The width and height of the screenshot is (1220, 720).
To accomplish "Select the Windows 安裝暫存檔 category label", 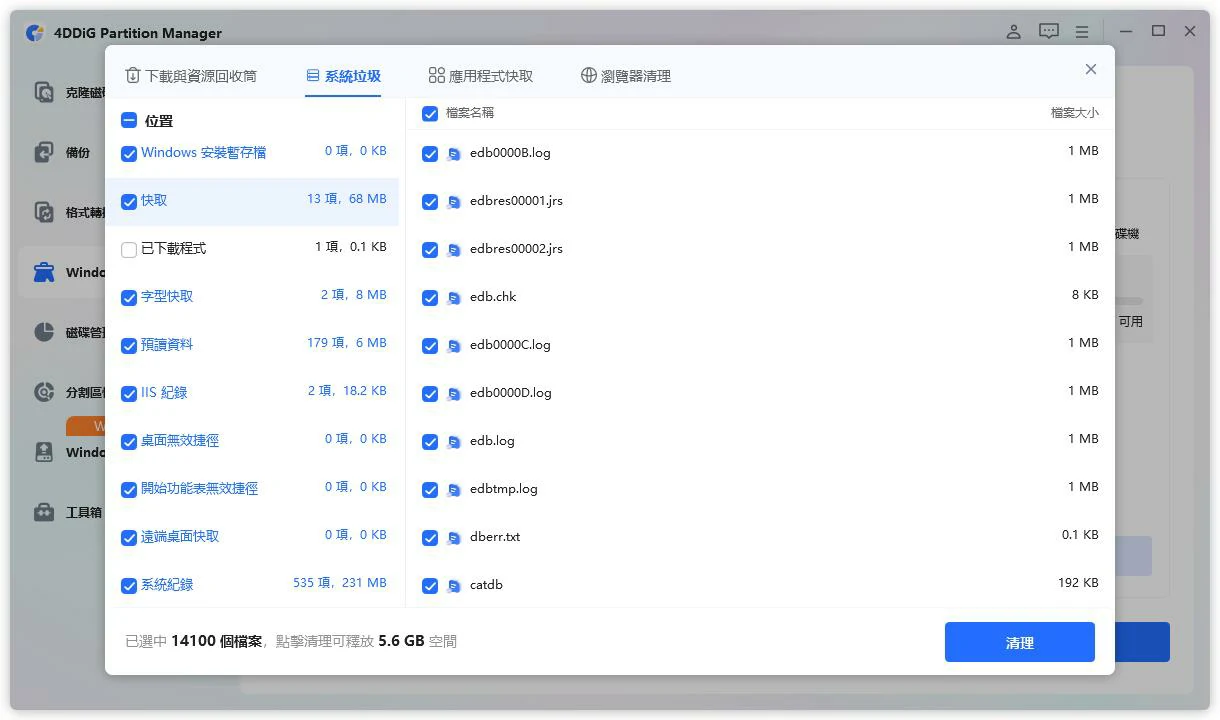I will 203,153.
